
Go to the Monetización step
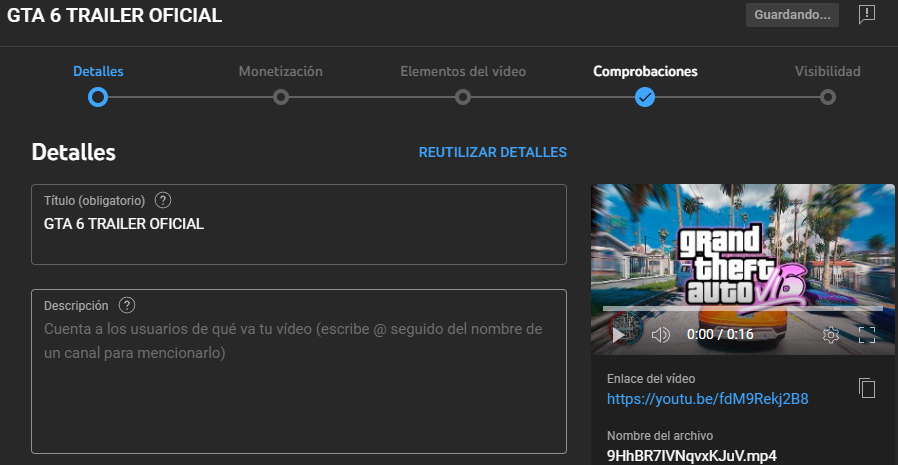point(281,72)
